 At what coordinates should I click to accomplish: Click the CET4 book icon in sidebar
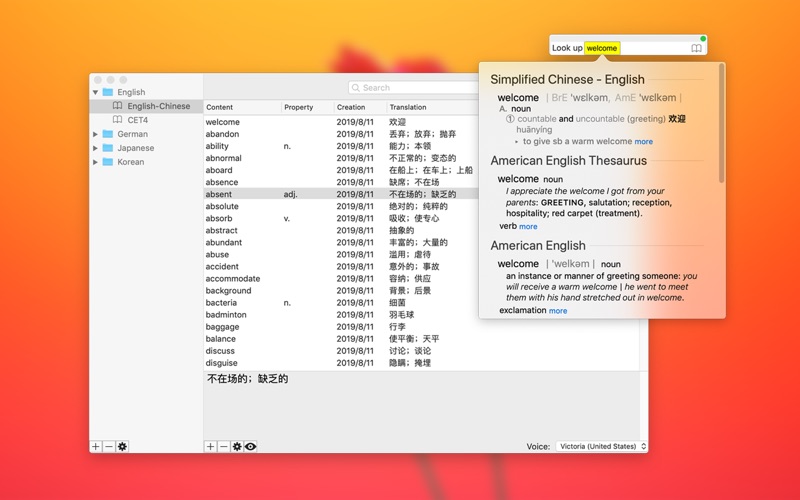pyautogui.click(x=117, y=119)
